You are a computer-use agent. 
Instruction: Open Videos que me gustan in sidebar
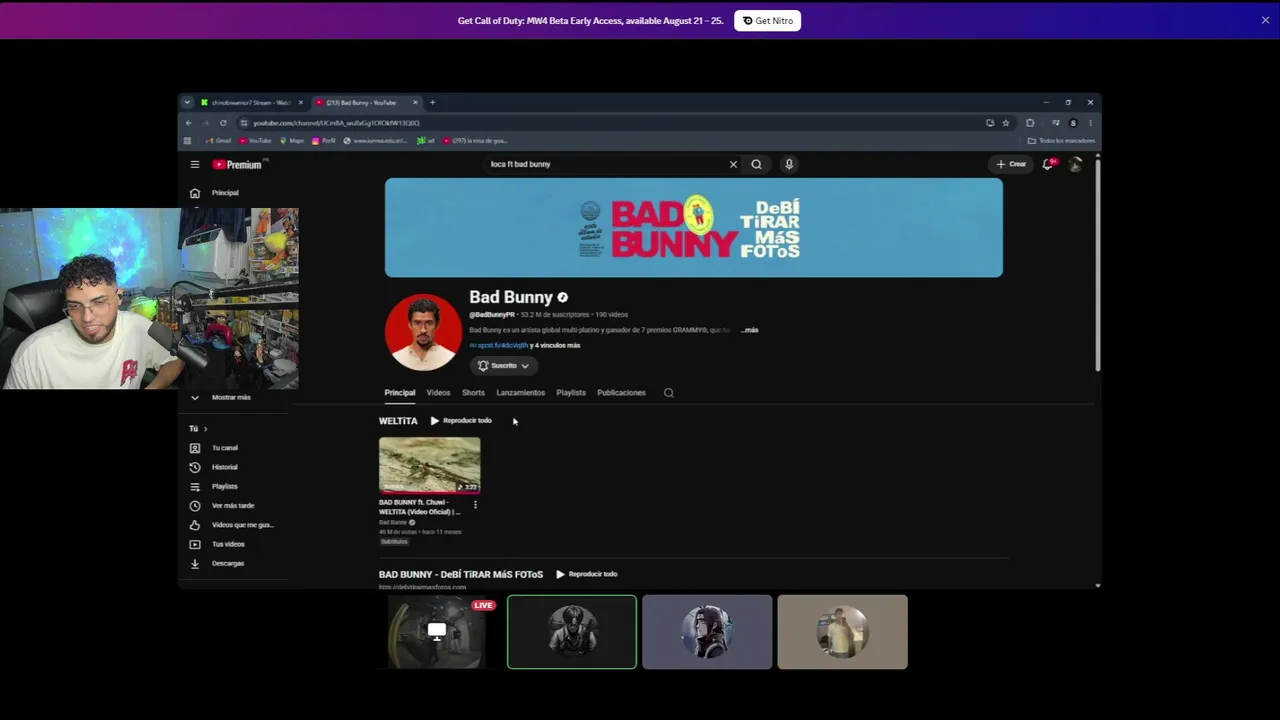pos(242,525)
